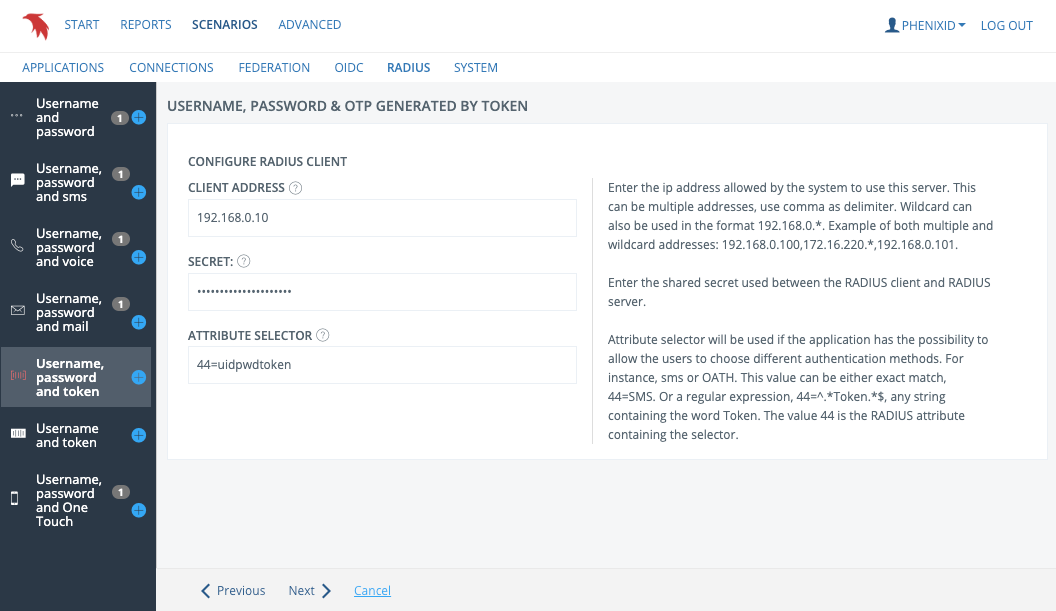Viewport: 1056px width, 611px height.
Task: Open help for Attribute Selector field
Action: pyautogui.click(x=323, y=335)
